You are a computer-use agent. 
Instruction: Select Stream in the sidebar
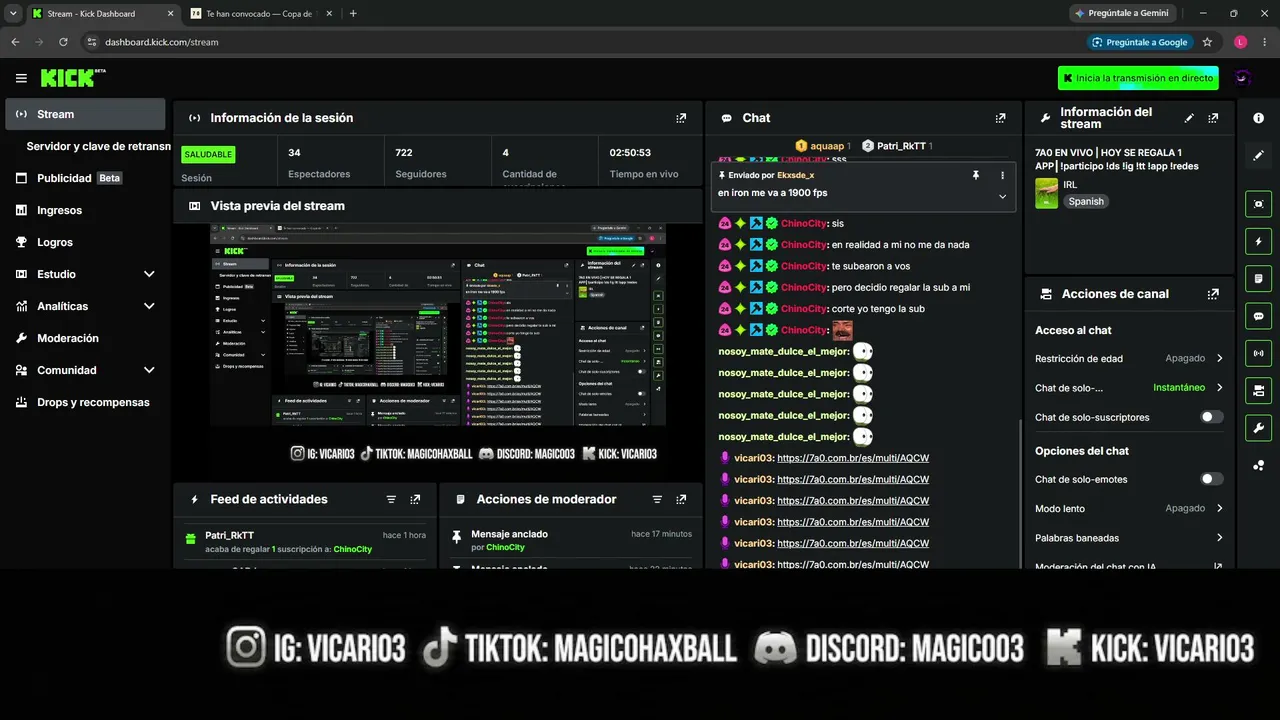point(85,114)
